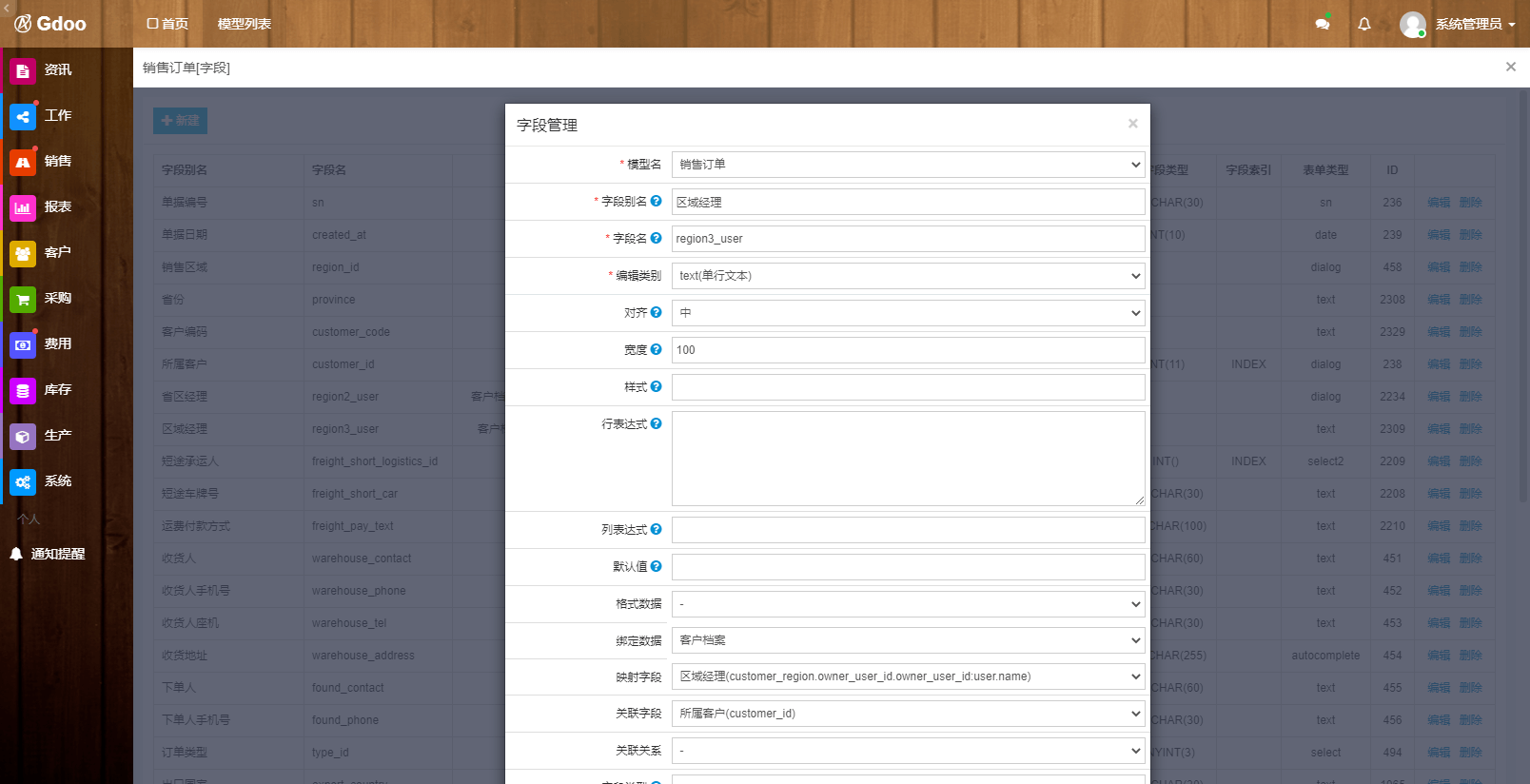1530x784 pixels.
Task: Go to 首页 in top navigation
Action: [x=167, y=24]
